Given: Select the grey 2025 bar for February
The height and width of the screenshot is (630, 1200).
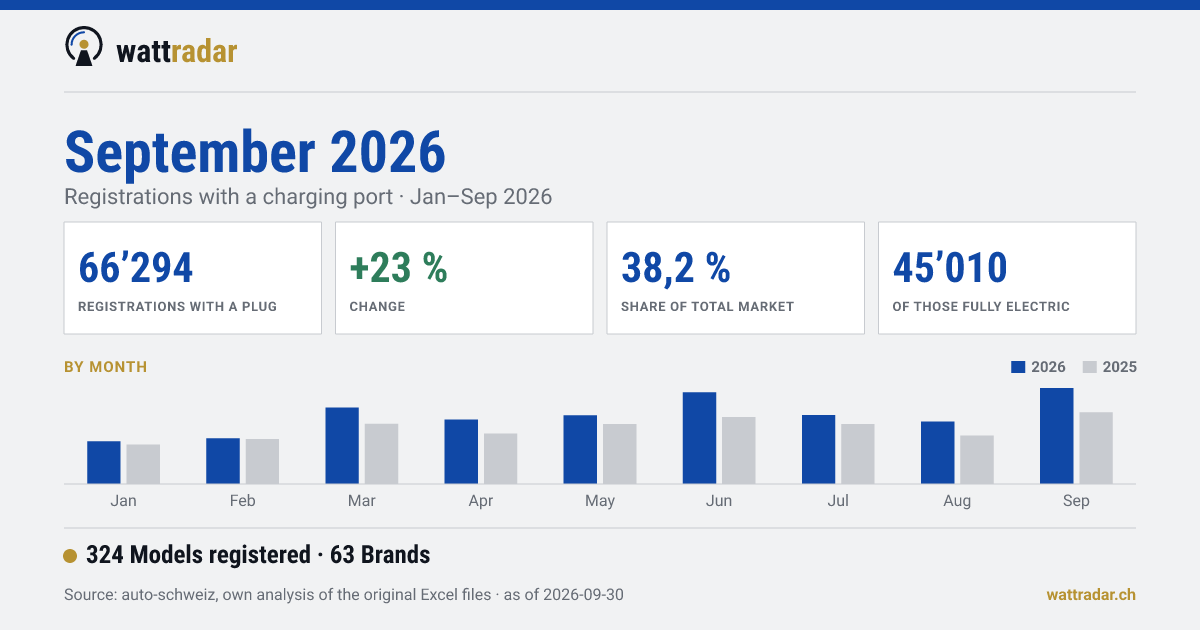Looking at the screenshot, I should point(262,461).
